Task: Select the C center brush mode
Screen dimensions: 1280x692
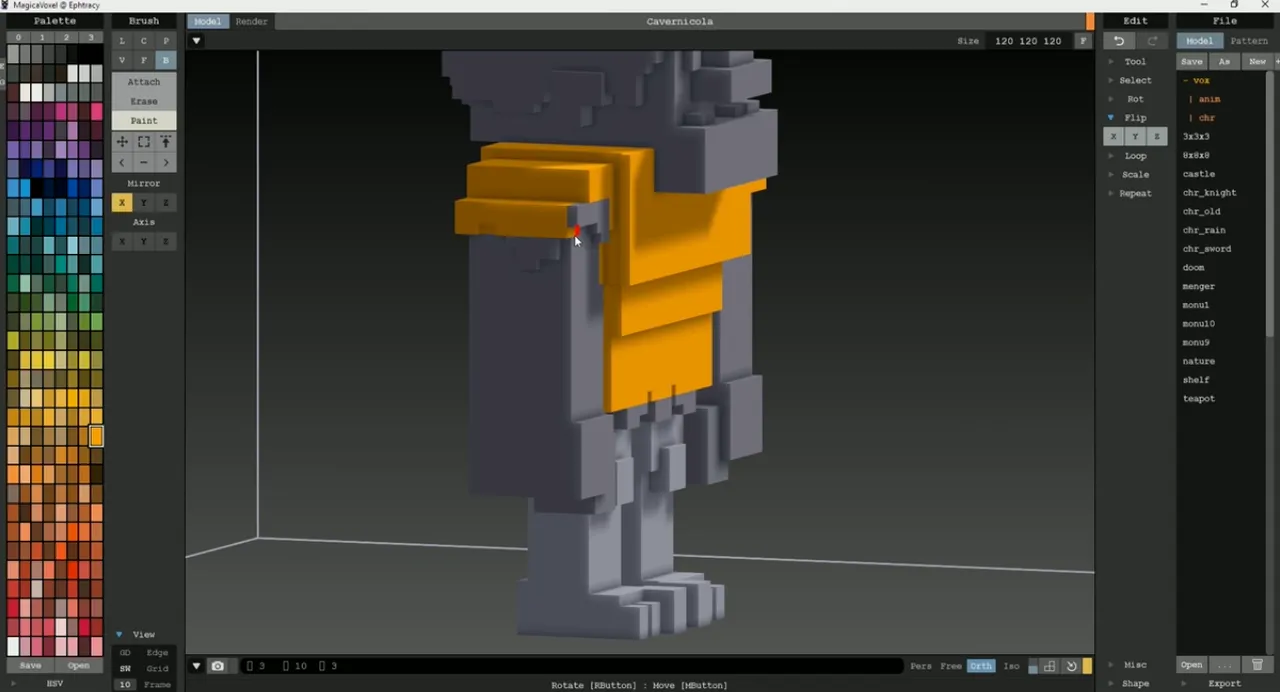Action: [144, 41]
